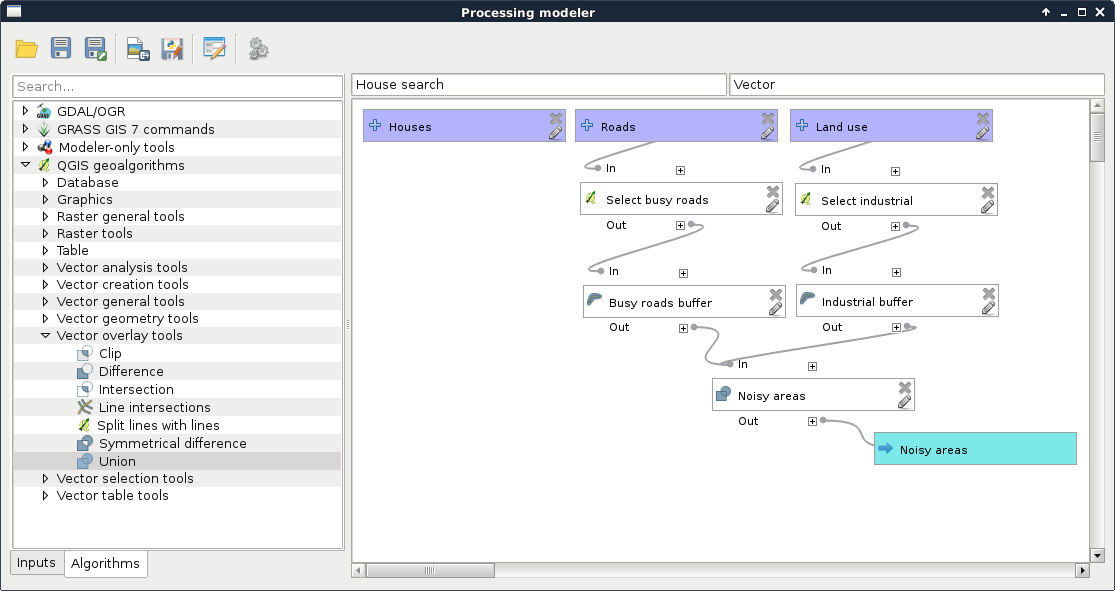This screenshot has height=591, width=1115.
Task: Select Intersection algorithm in tree
Action: click(136, 389)
